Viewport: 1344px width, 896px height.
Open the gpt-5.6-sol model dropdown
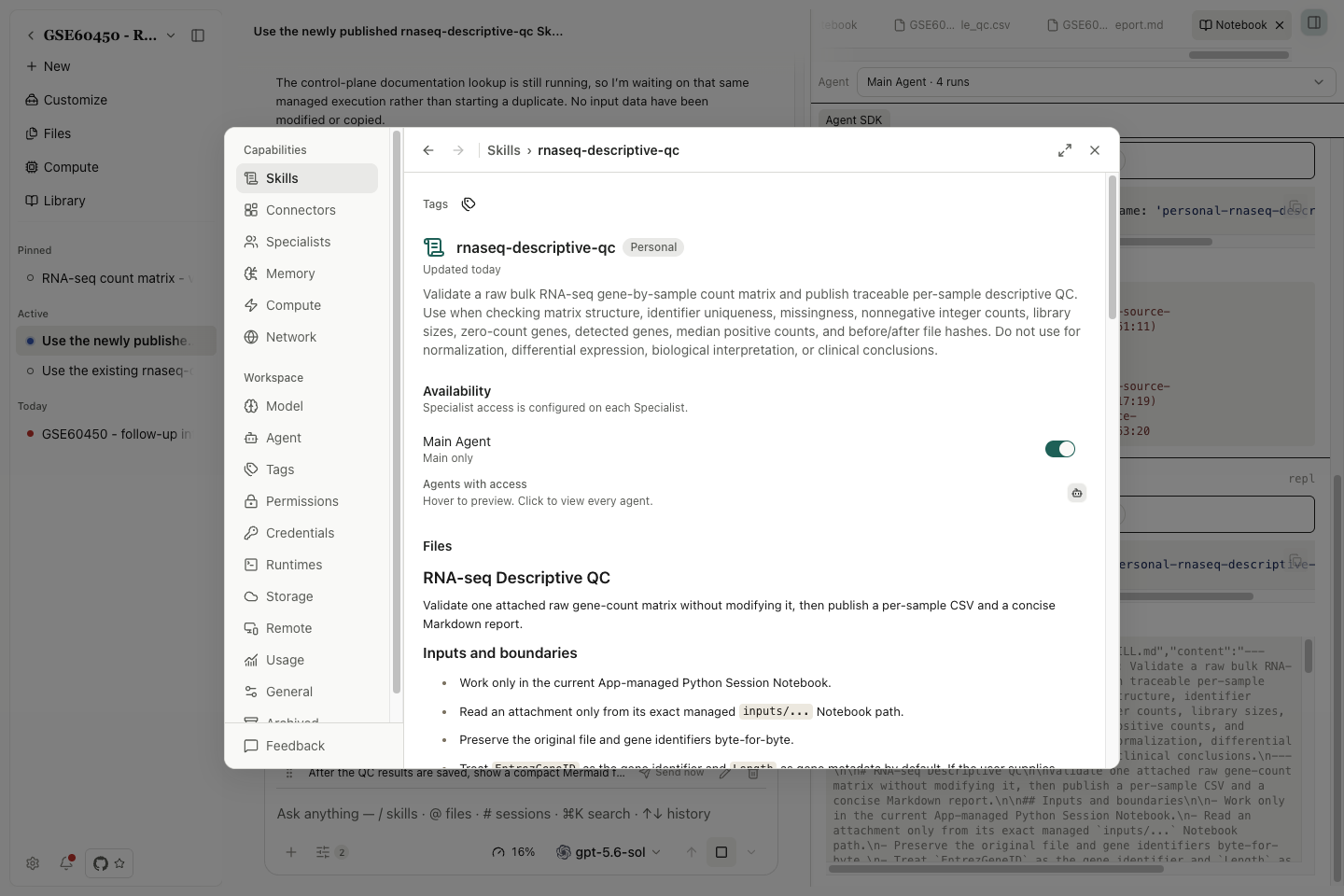609,852
